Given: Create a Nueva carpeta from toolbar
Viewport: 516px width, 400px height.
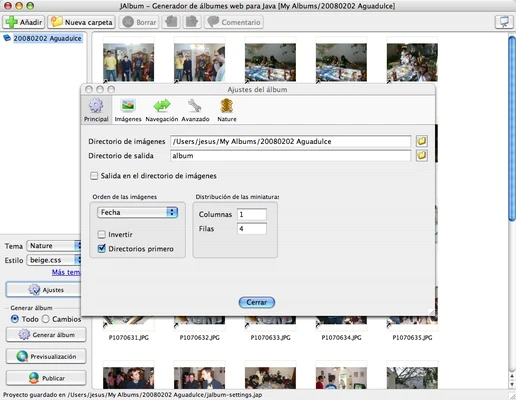Looking at the screenshot, I should coord(82,22).
